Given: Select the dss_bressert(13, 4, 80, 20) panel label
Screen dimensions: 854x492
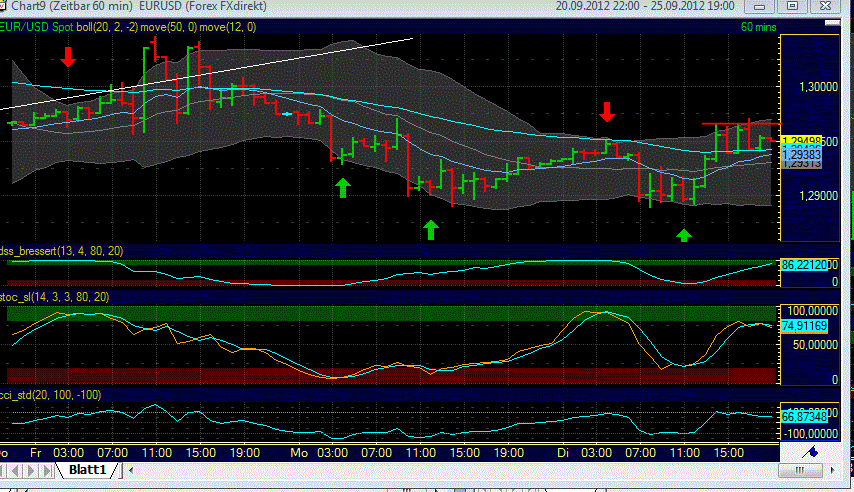Looking at the screenshot, I should pyautogui.click(x=62, y=251).
